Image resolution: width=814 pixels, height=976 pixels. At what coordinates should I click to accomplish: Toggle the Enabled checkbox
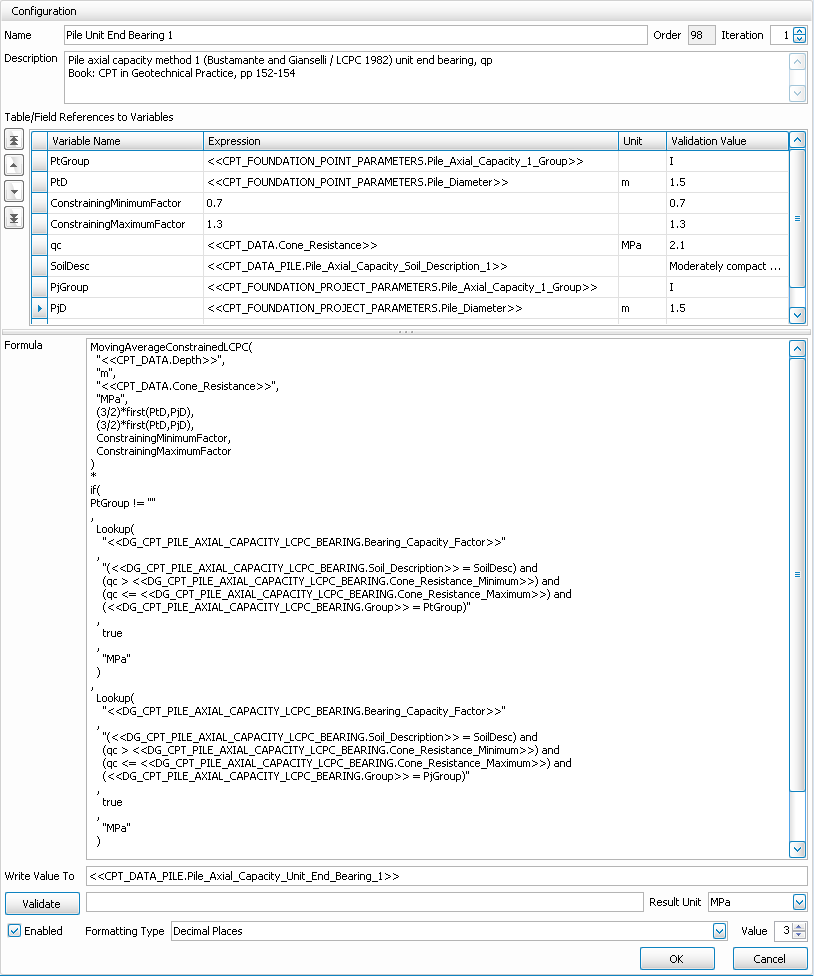point(15,931)
